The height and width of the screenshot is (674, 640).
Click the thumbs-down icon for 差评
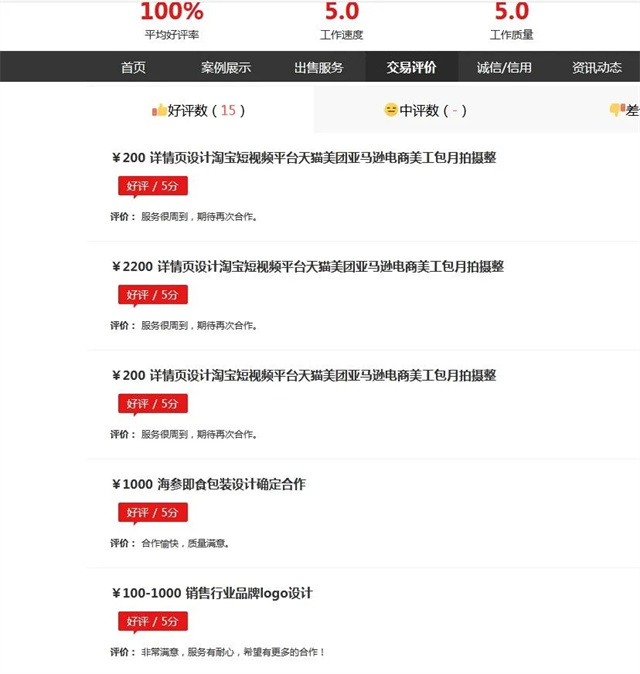(617, 110)
